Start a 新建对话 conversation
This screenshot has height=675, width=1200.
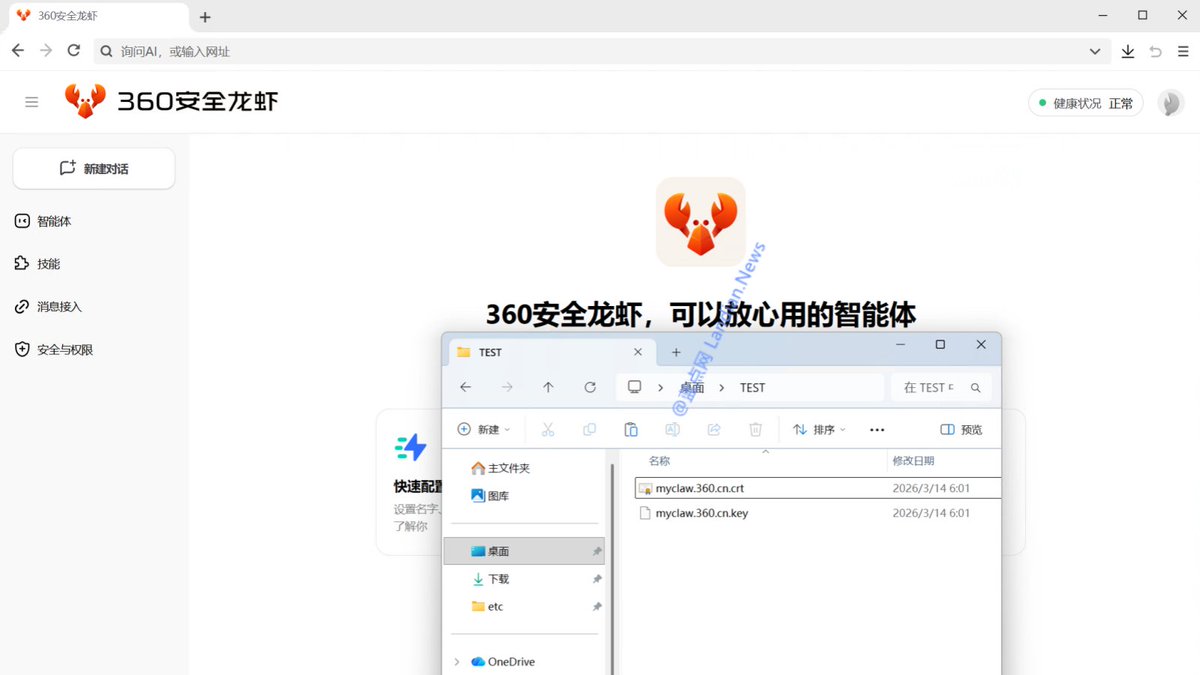94,169
